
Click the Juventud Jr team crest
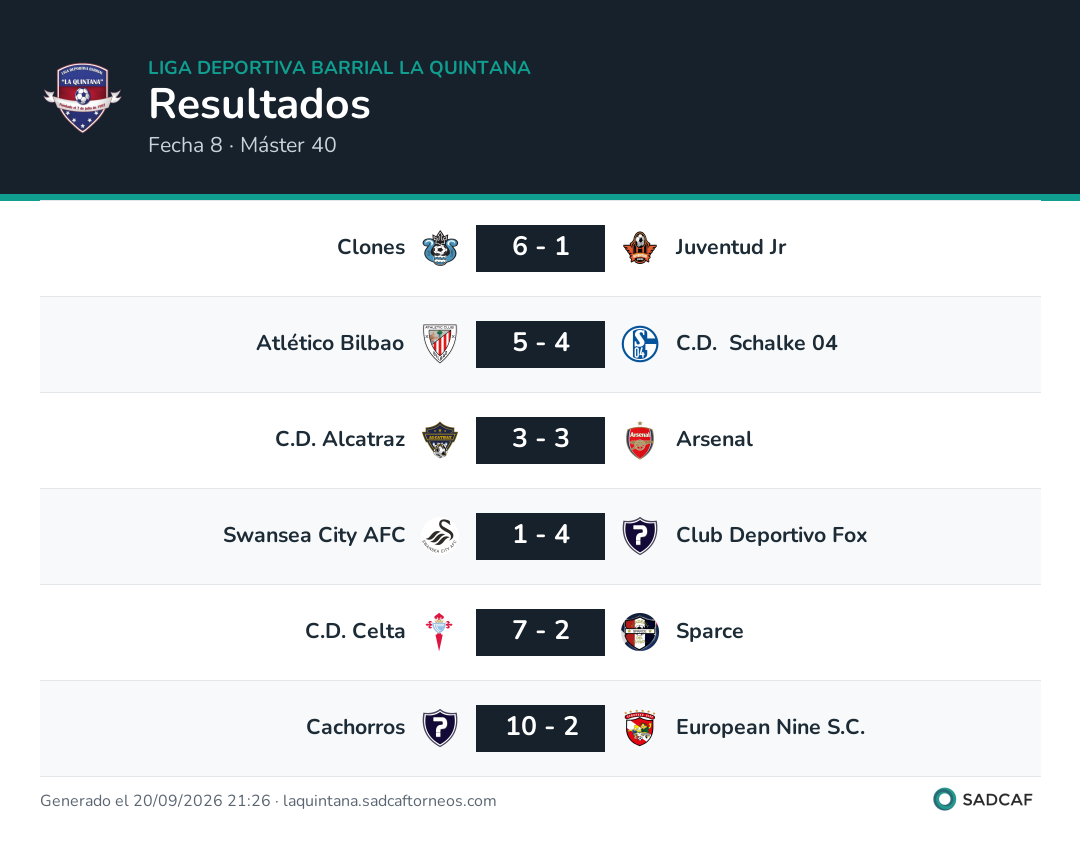(640, 248)
